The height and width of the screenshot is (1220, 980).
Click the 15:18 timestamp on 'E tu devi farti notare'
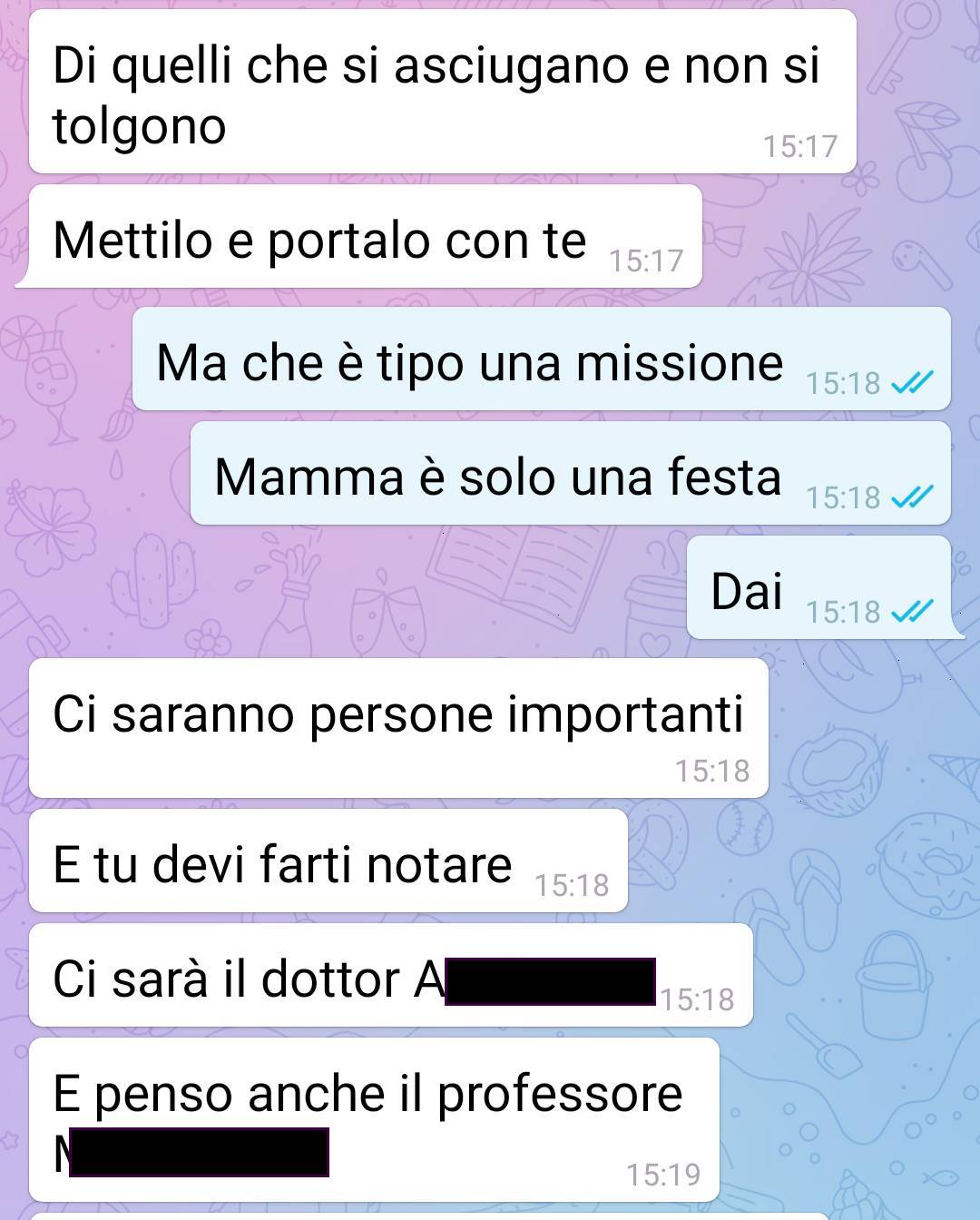[x=572, y=886]
